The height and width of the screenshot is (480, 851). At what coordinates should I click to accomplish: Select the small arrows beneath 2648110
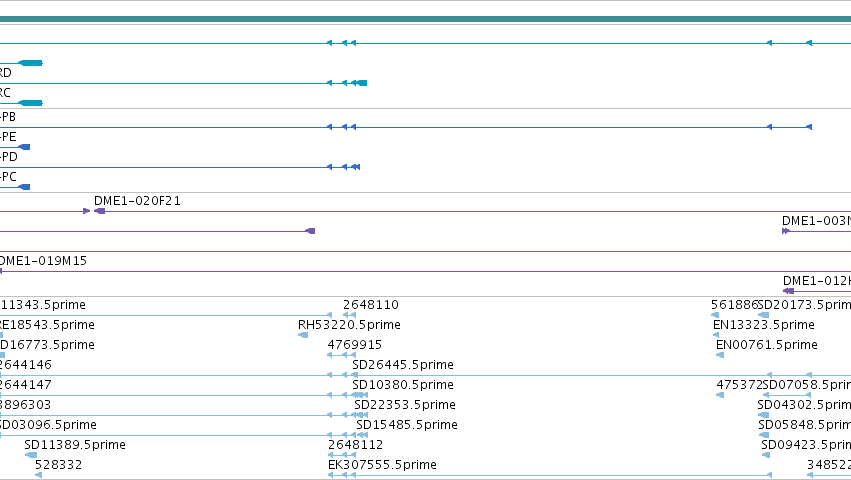click(x=350, y=315)
